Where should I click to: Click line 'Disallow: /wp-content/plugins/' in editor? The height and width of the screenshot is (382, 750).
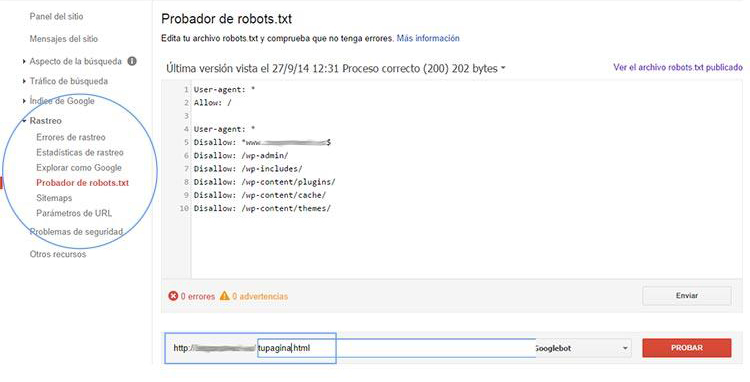[x=265, y=182]
